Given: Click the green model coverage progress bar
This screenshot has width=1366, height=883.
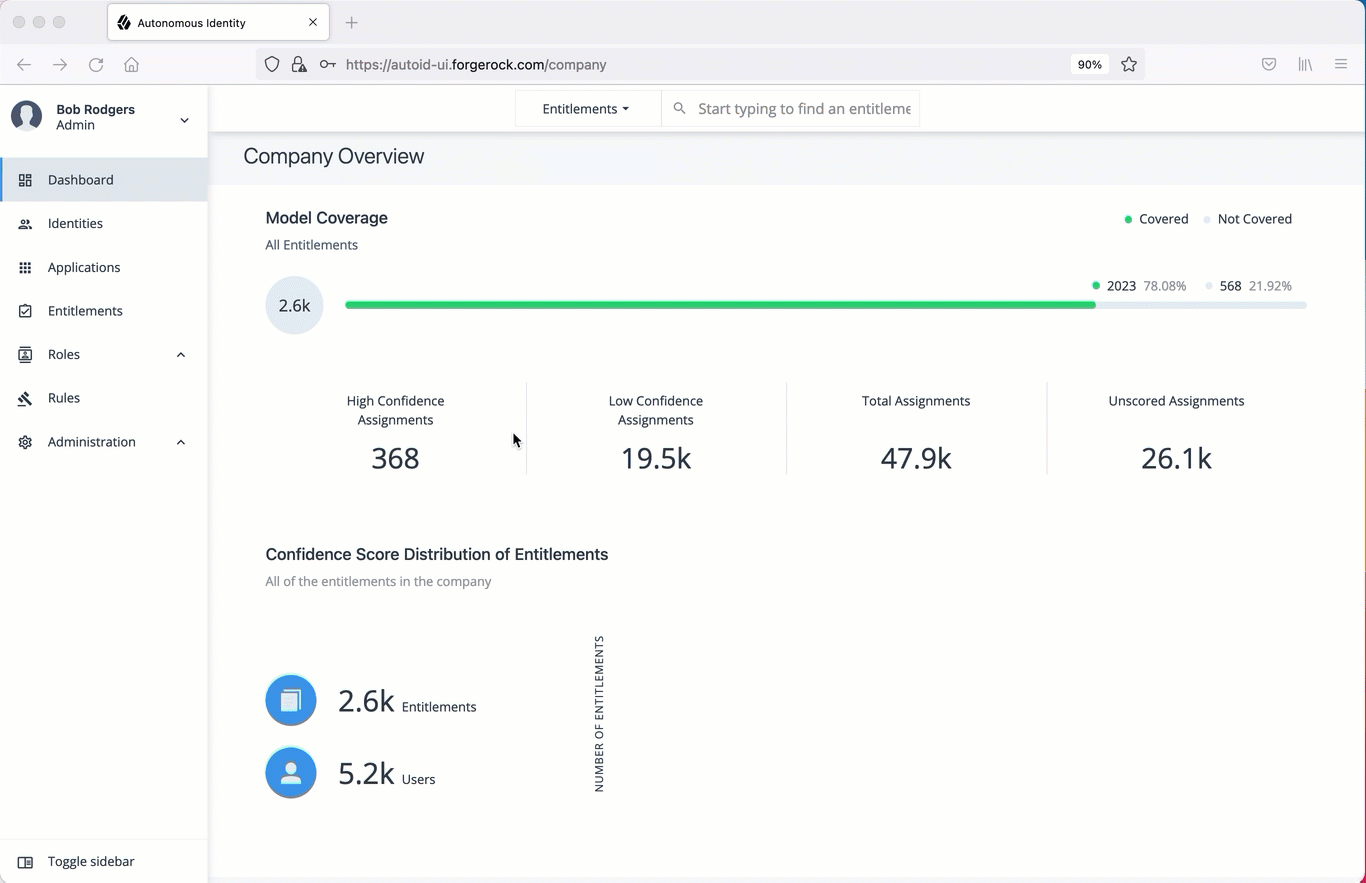Looking at the screenshot, I should coord(720,305).
